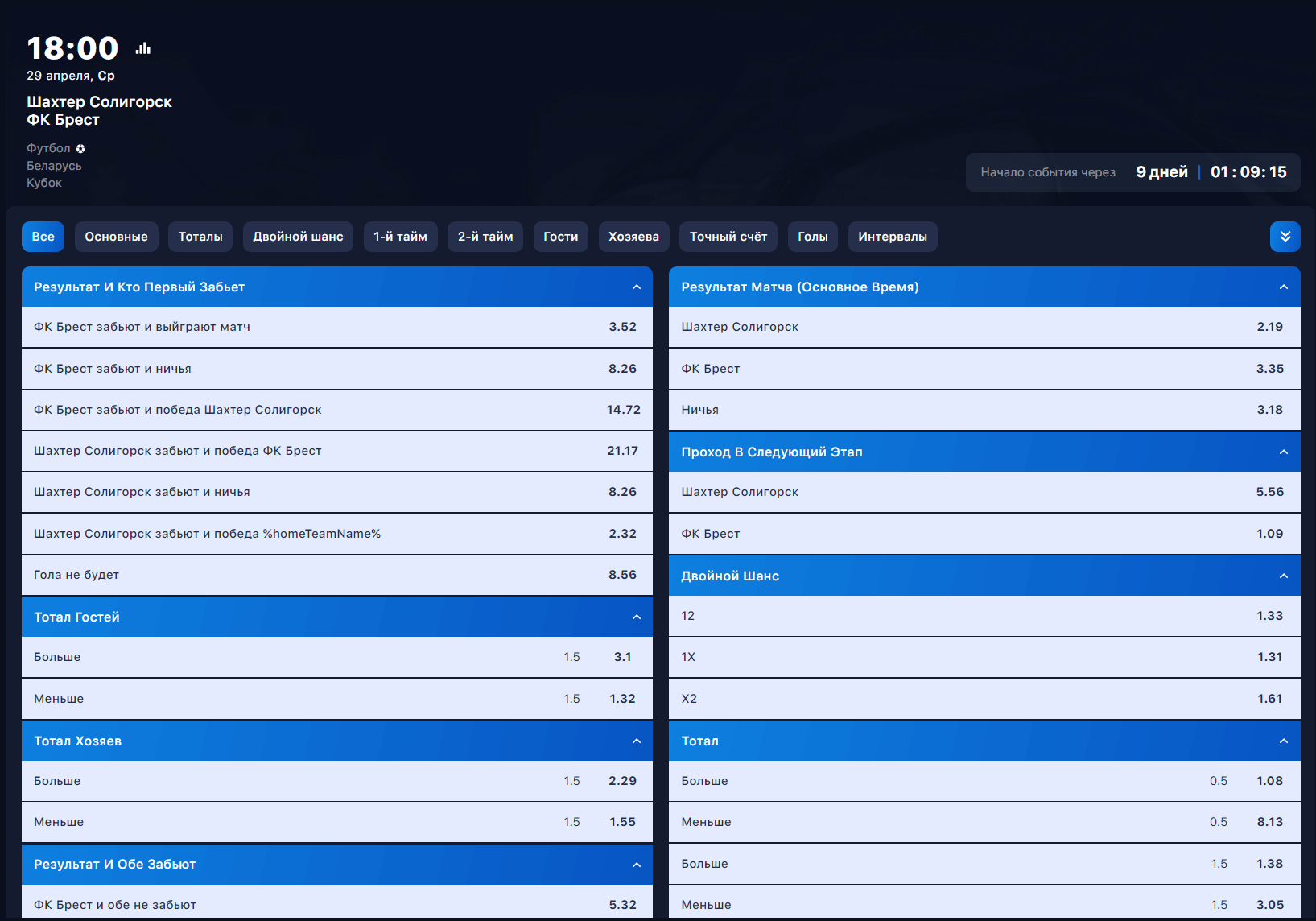
Task: Choose Тотал Больше 1.5 at 1.38
Action: (984, 864)
